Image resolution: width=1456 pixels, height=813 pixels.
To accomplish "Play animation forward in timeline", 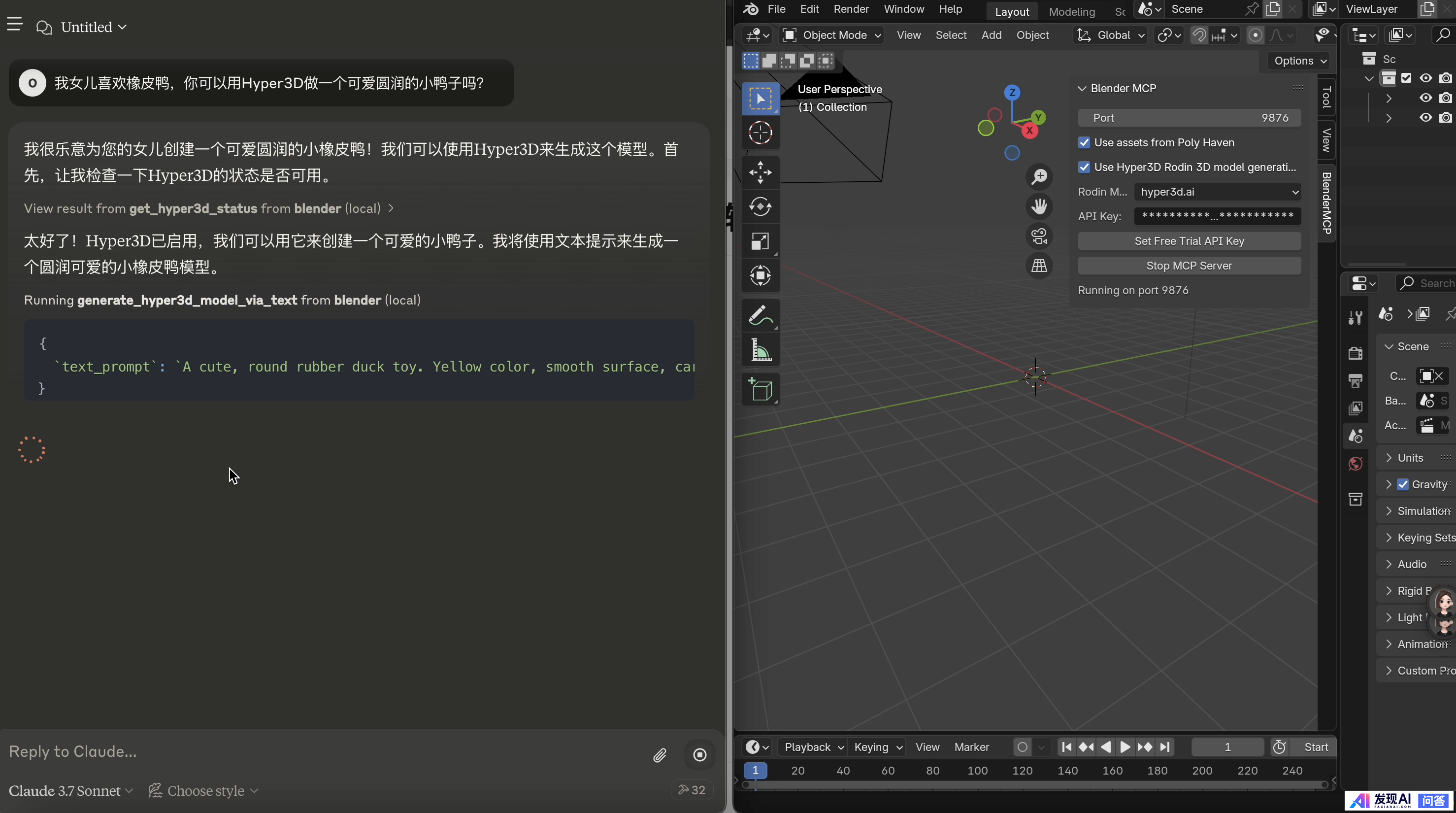I will [1125, 747].
